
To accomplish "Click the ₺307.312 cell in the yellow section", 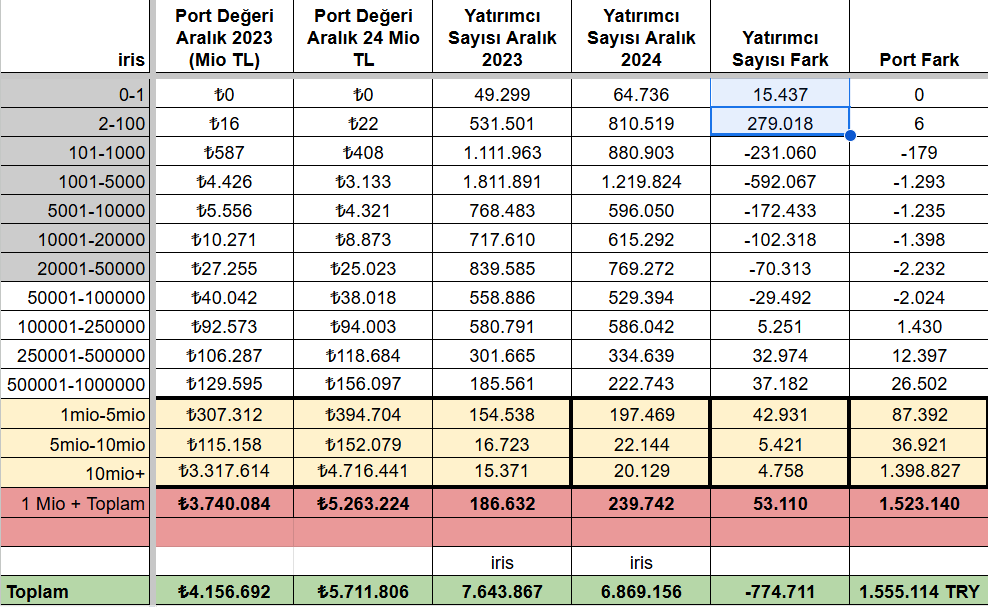I will click(224, 414).
